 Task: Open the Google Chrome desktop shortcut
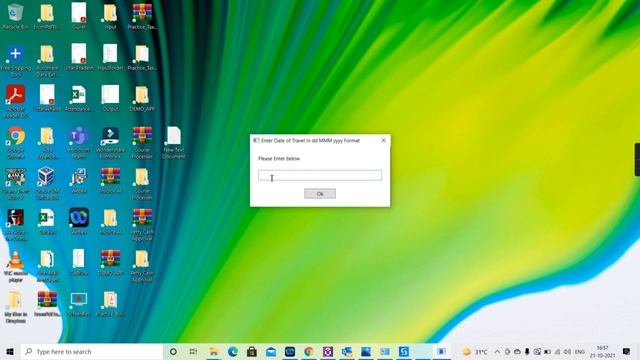(x=16, y=142)
